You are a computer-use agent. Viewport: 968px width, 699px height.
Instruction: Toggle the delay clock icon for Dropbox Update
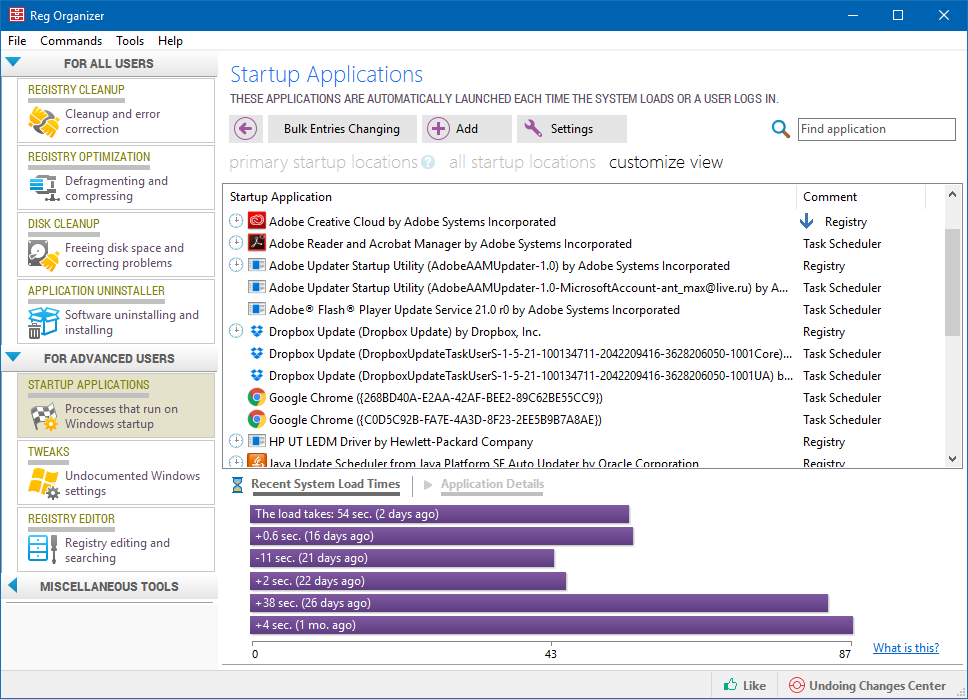click(236, 332)
